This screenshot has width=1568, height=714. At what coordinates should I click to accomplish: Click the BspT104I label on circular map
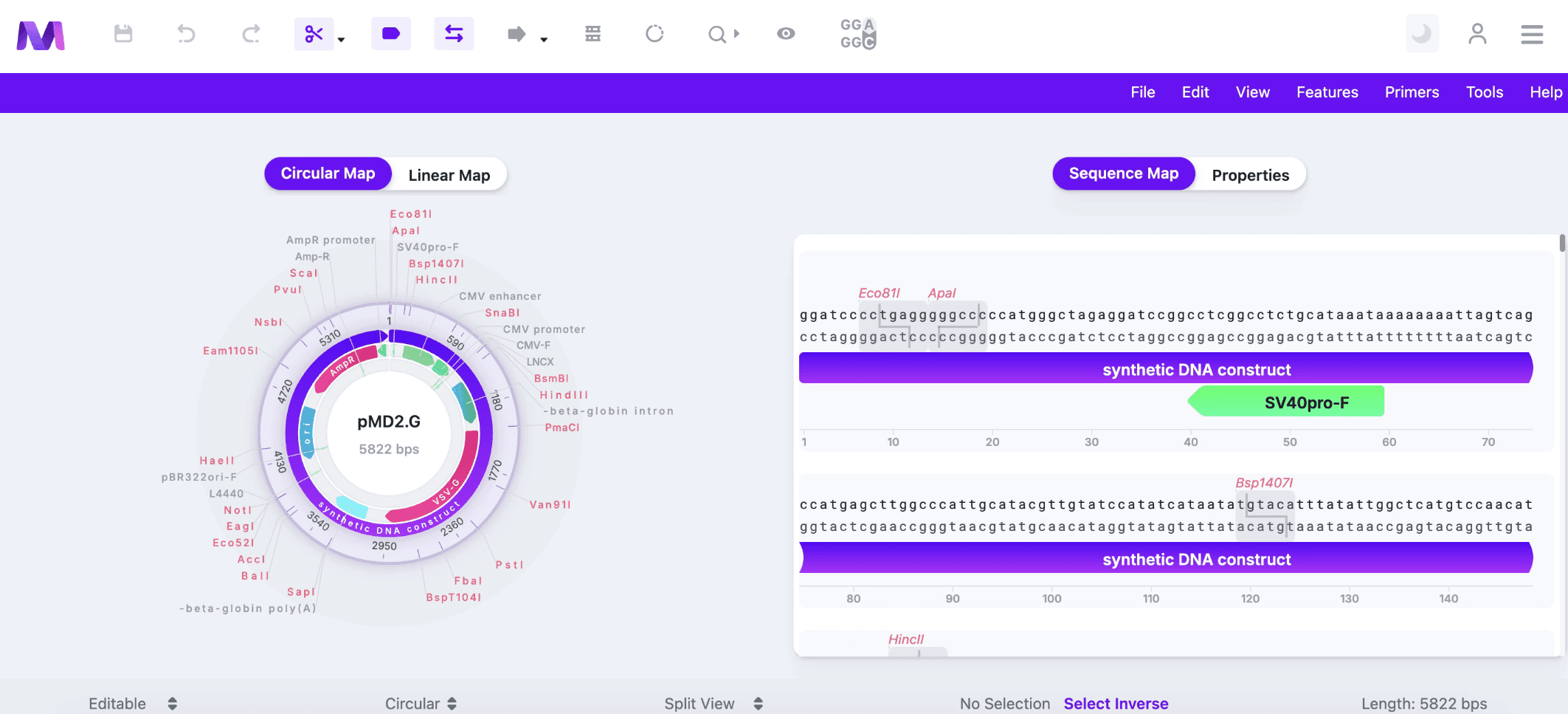coord(454,597)
